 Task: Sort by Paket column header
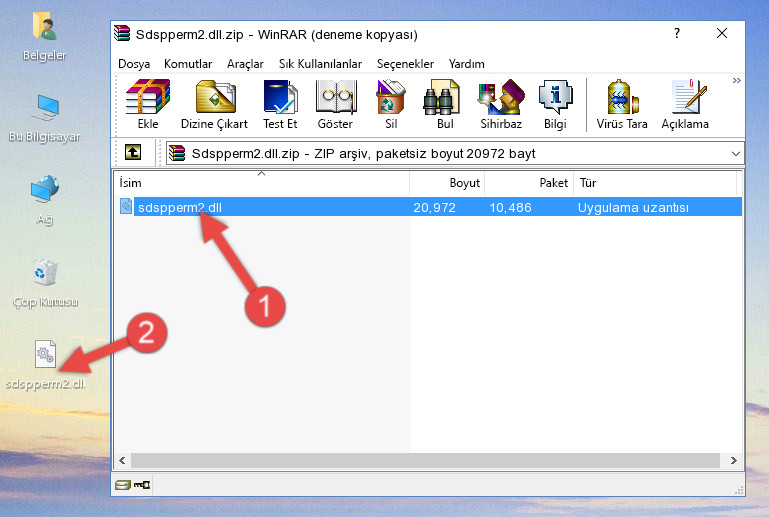tap(529, 182)
